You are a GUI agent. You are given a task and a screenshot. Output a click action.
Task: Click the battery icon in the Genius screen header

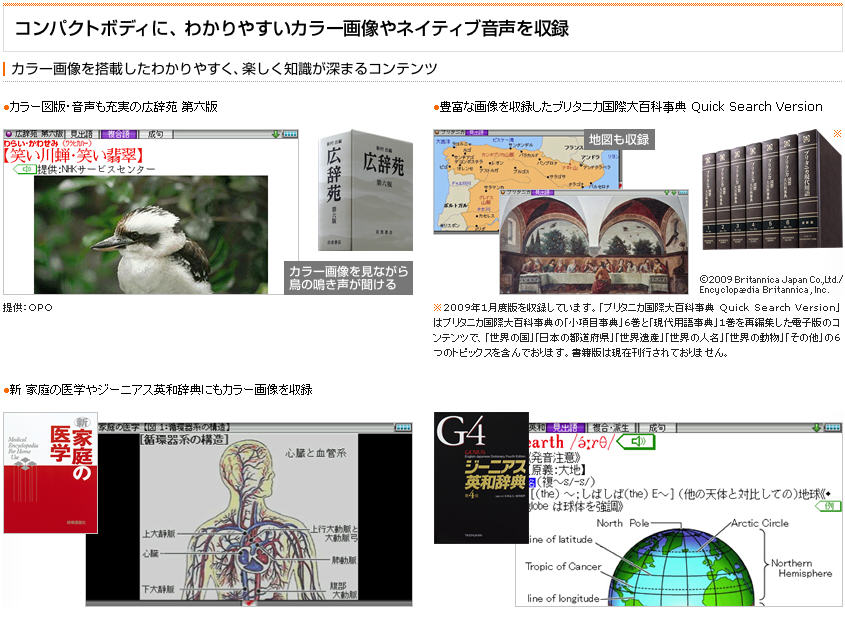coord(833,427)
